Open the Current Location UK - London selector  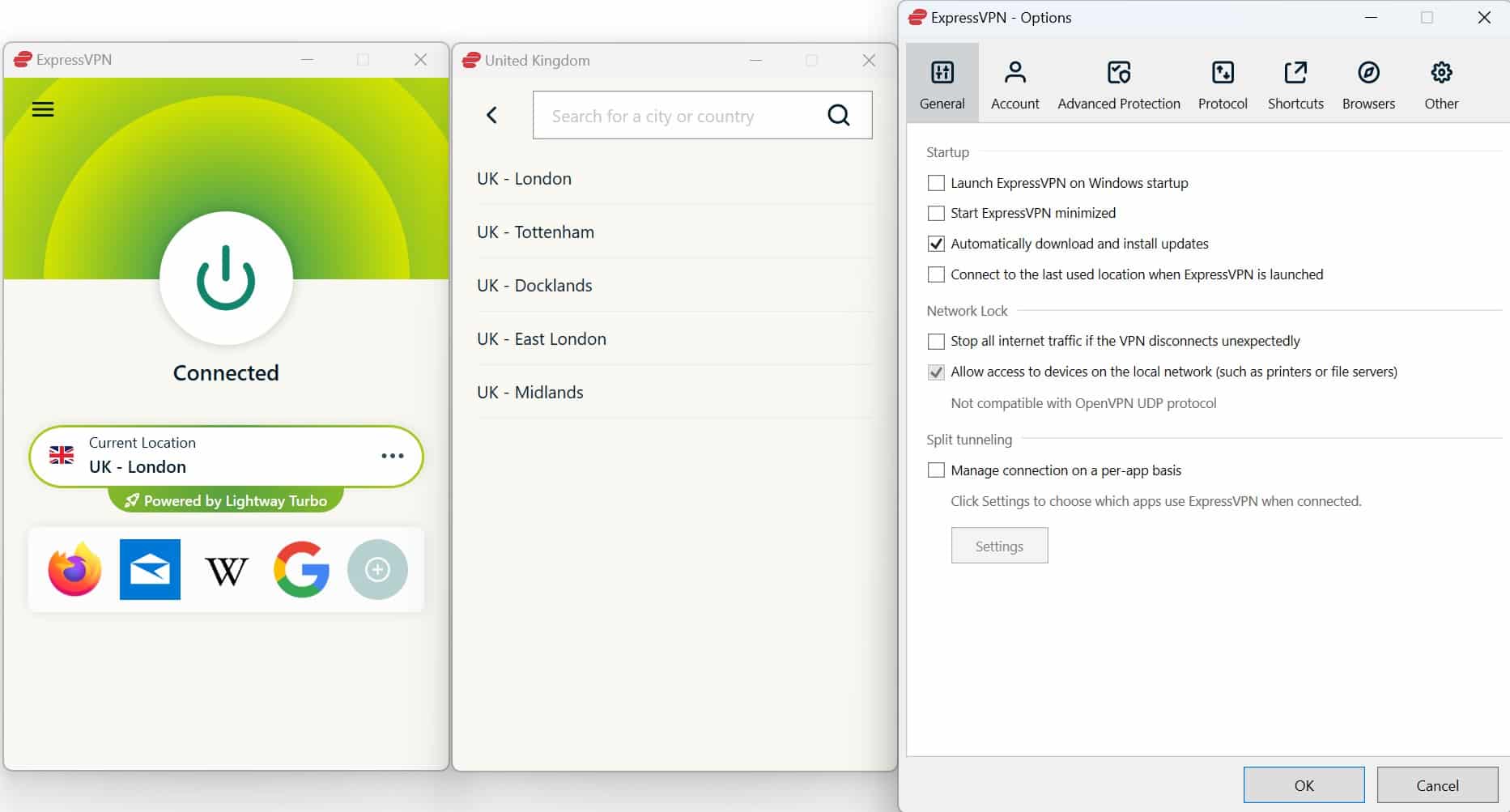(226, 456)
